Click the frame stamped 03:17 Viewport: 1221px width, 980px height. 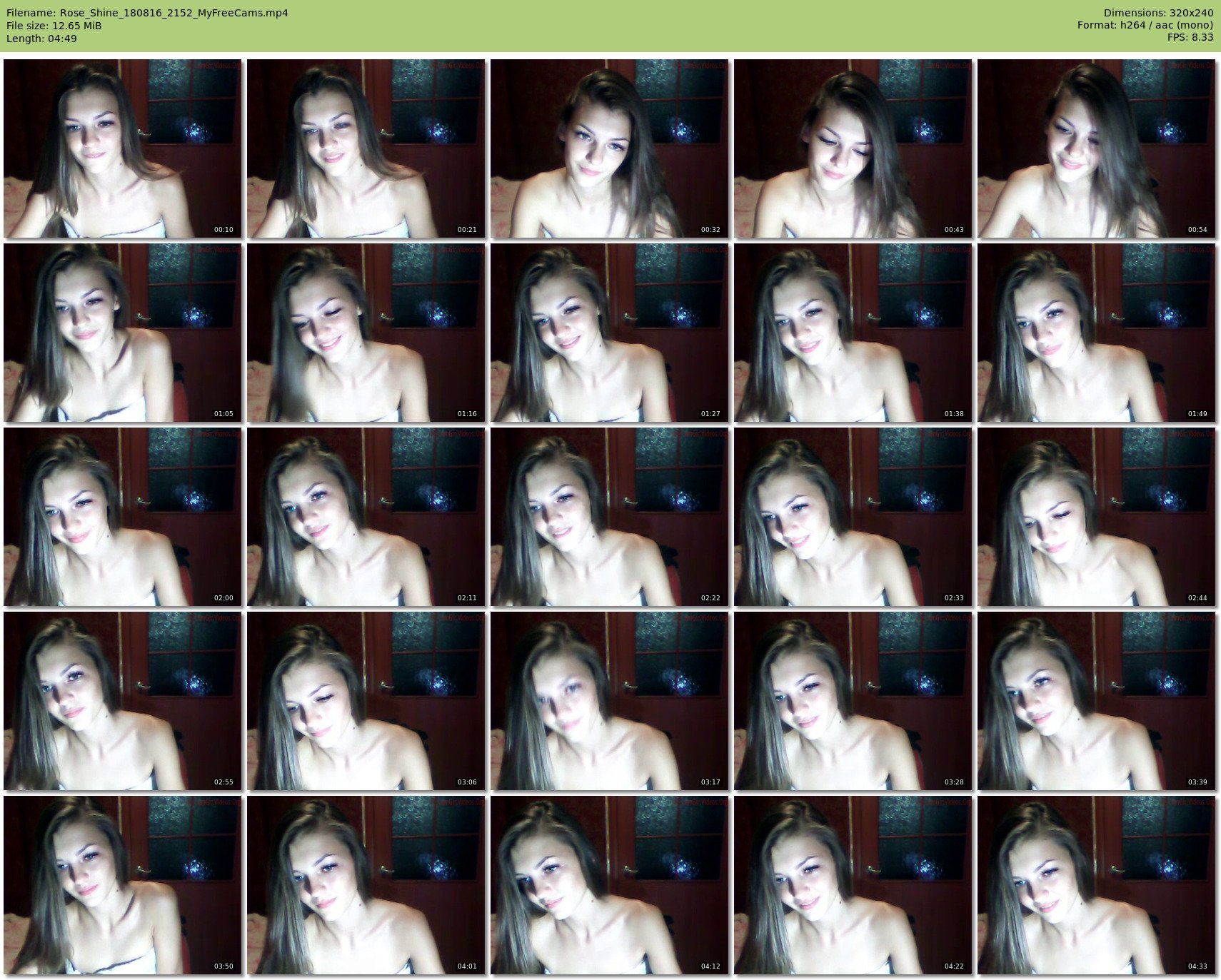(x=610, y=701)
